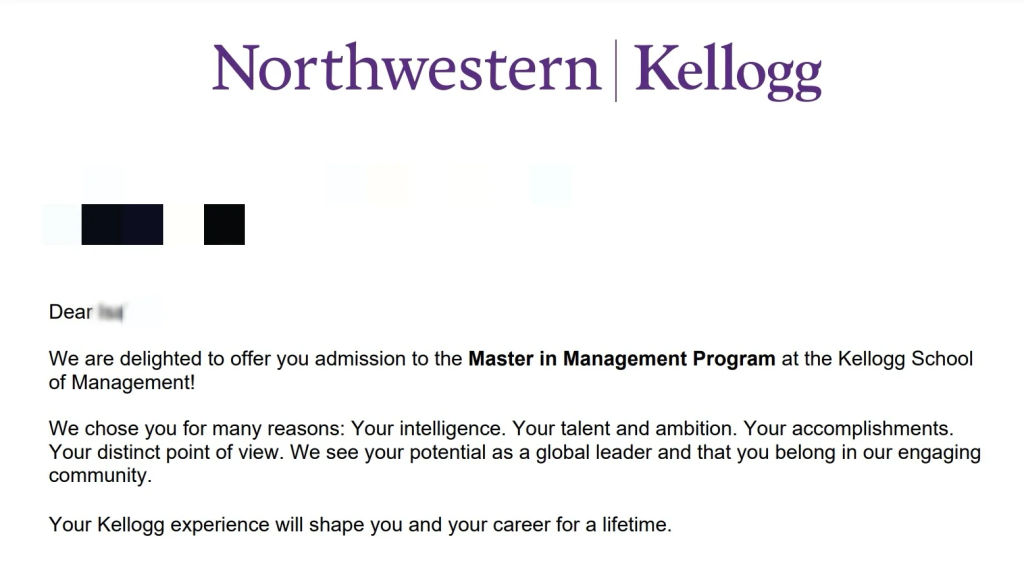Click the blurred recipient name after Dear
Viewport: 1024px width, 561px height.
[x=111, y=313]
